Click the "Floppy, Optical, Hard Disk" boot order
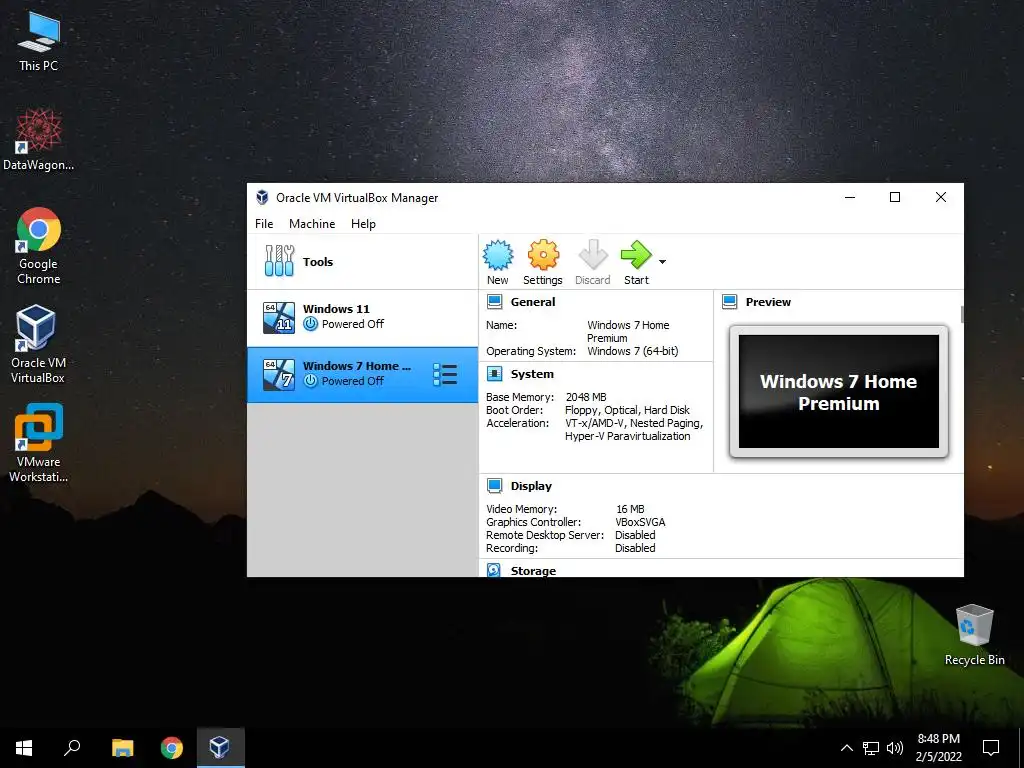 [x=627, y=410]
